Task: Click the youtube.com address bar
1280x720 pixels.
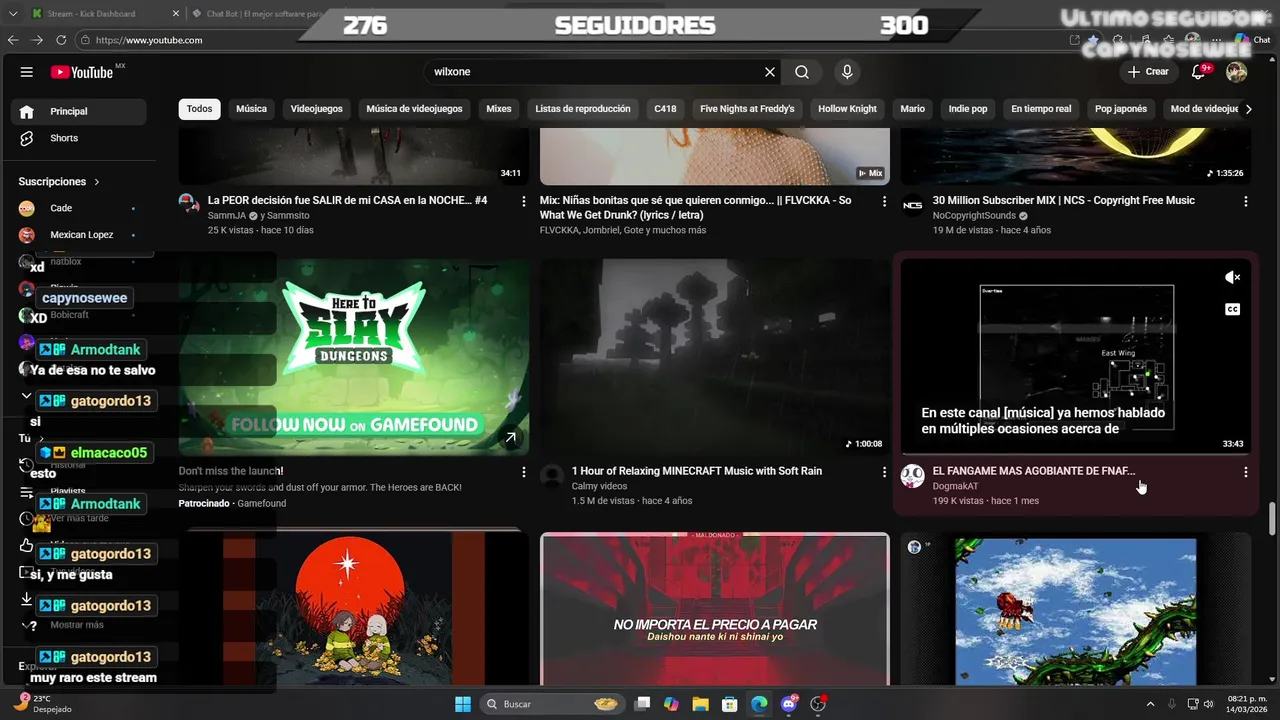Action: [x=150, y=40]
